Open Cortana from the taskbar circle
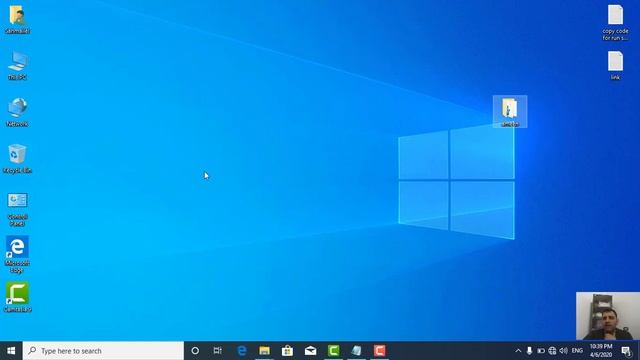This screenshot has width=640, height=360. (195, 351)
